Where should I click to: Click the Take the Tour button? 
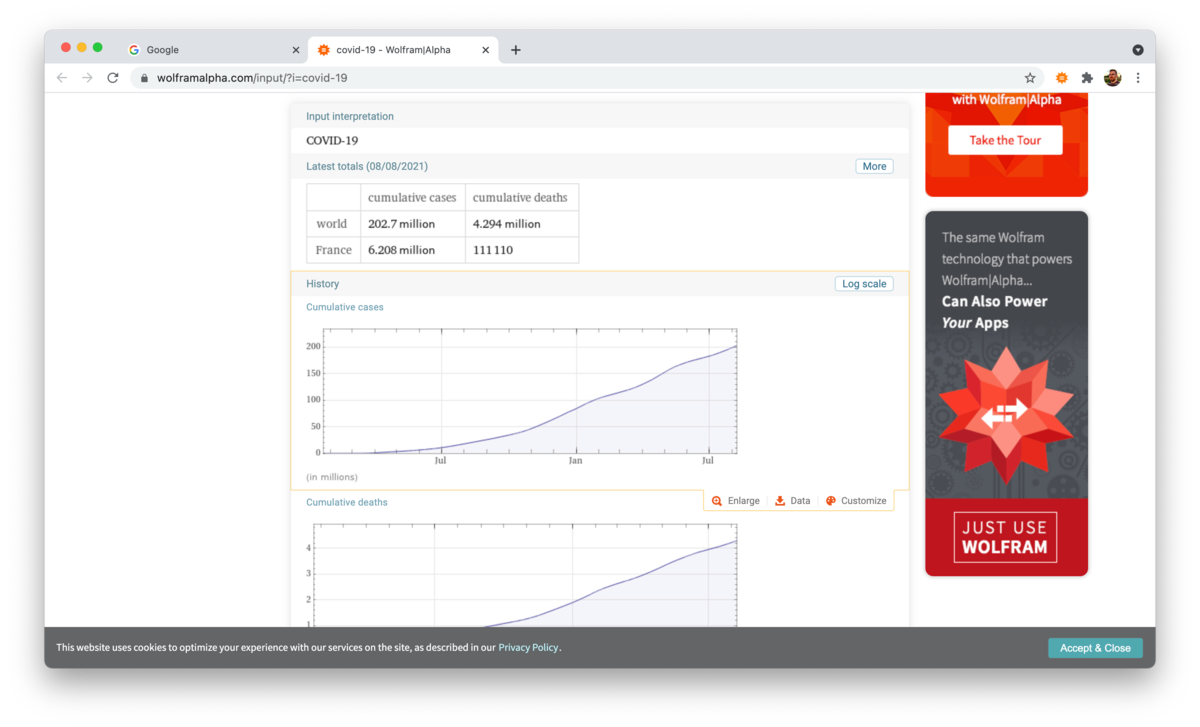[1005, 140]
